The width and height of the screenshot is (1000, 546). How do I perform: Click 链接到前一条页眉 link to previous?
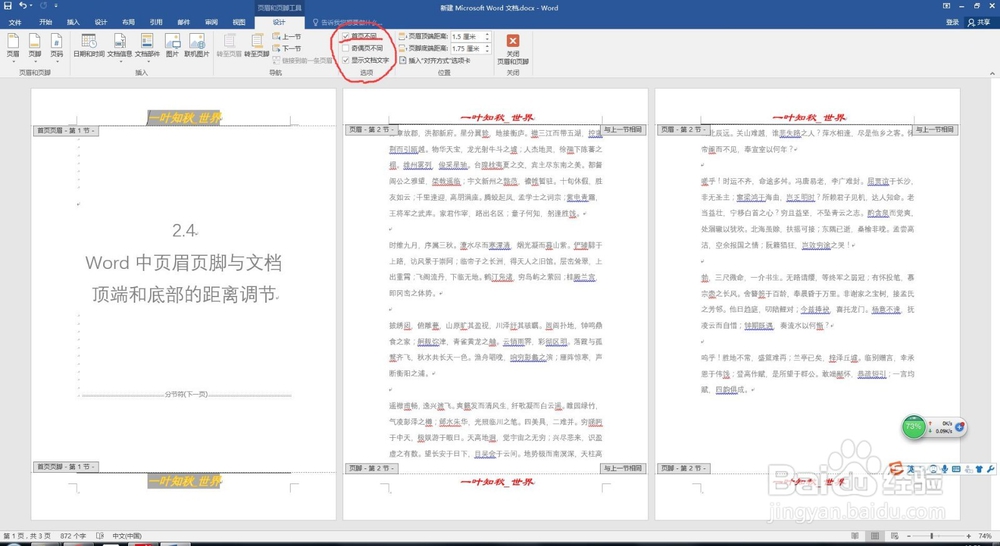click(302, 61)
